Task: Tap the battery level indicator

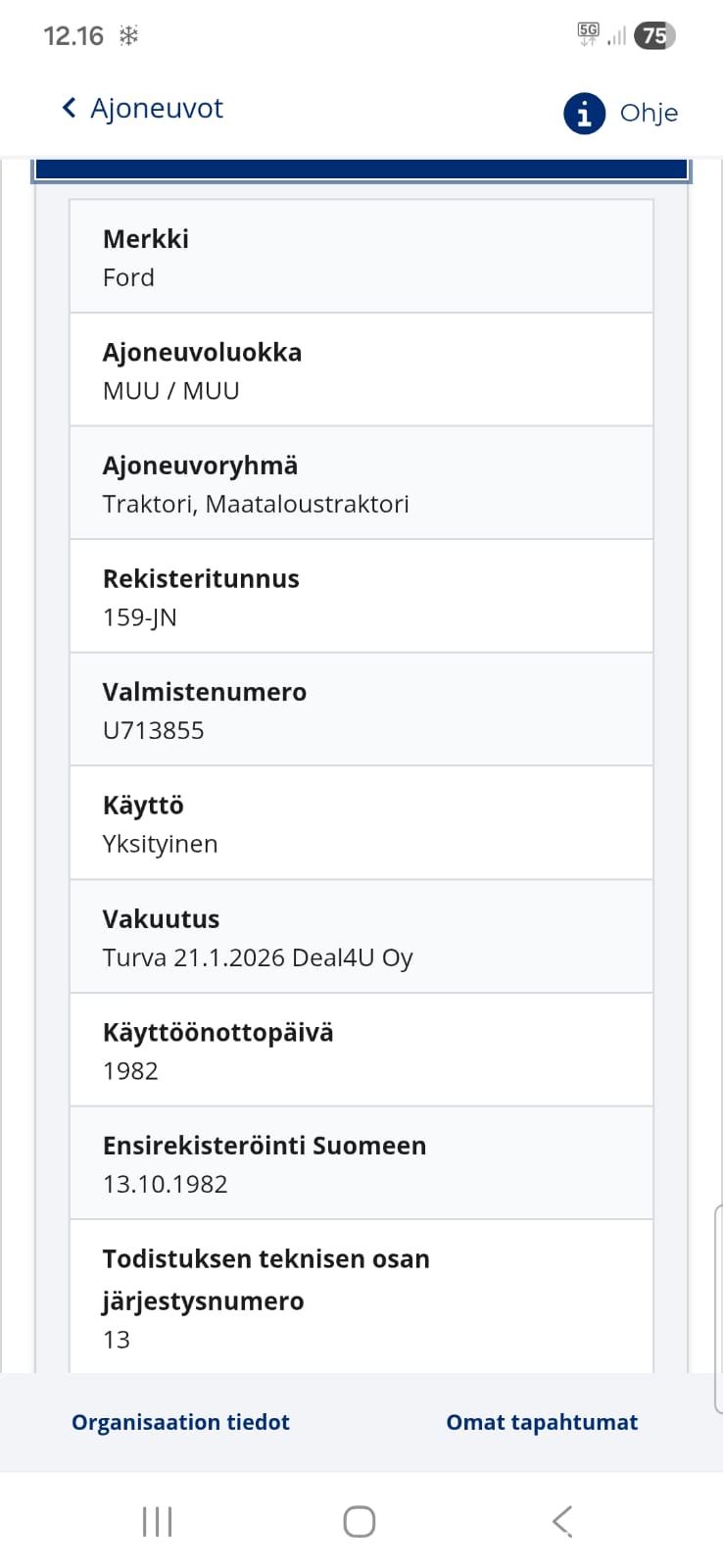Action: point(654,36)
